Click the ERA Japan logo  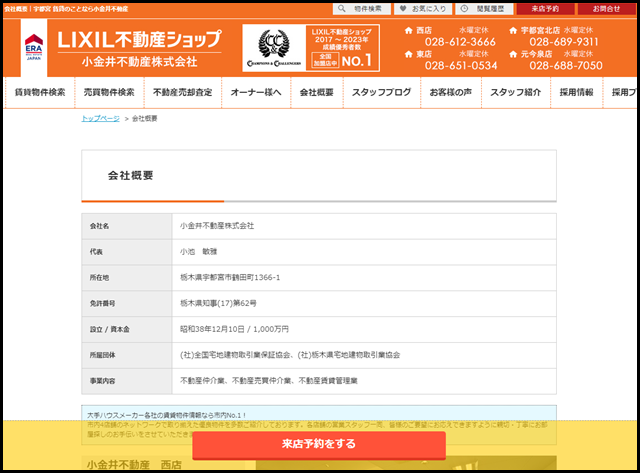tap(34, 48)
